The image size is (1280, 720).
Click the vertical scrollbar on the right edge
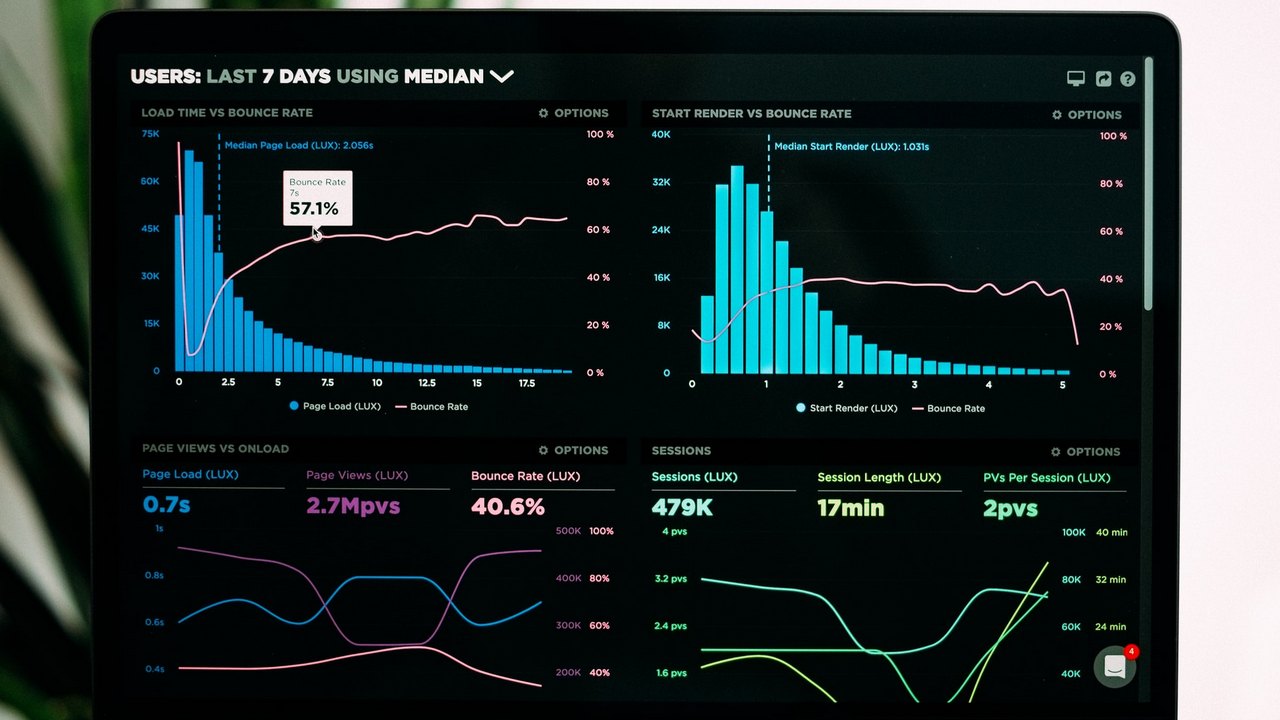[x=1148, y=180]
